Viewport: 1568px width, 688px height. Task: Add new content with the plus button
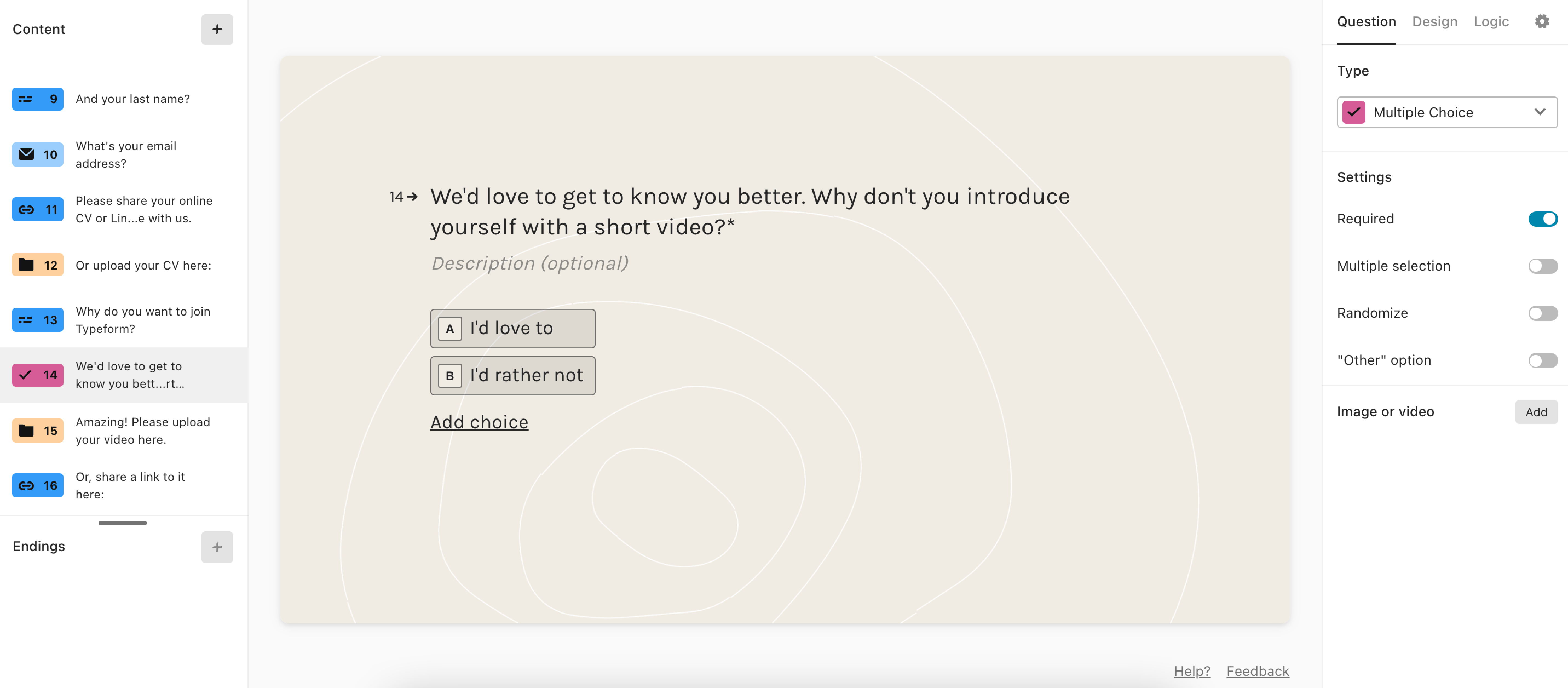coord(217,29)
